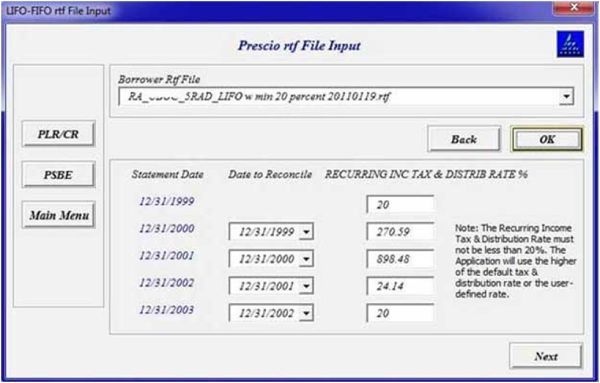Click the PSBE button
Image resolution: width=600 pixels, height=383 pixels.
[x=58, y=174]
